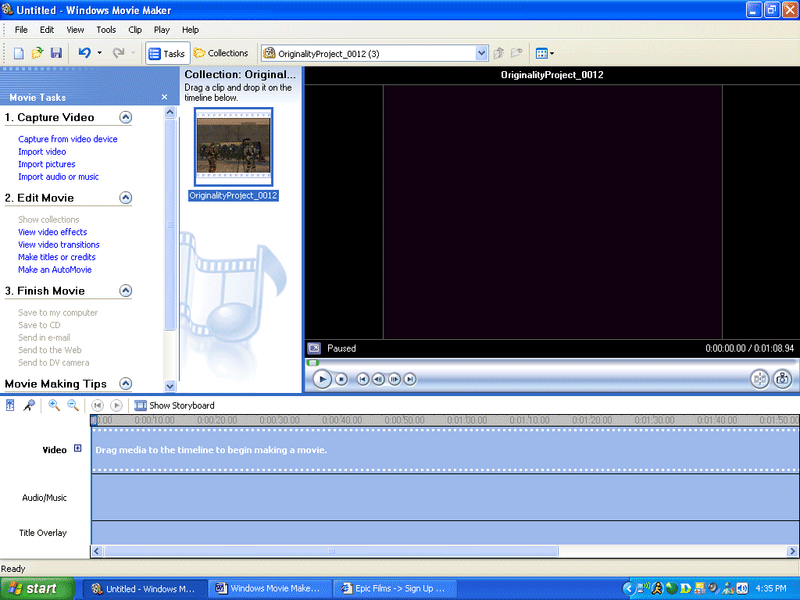Click the Play button in the preview monitor
Screen dimensions: 800x600
click(322, 379)
